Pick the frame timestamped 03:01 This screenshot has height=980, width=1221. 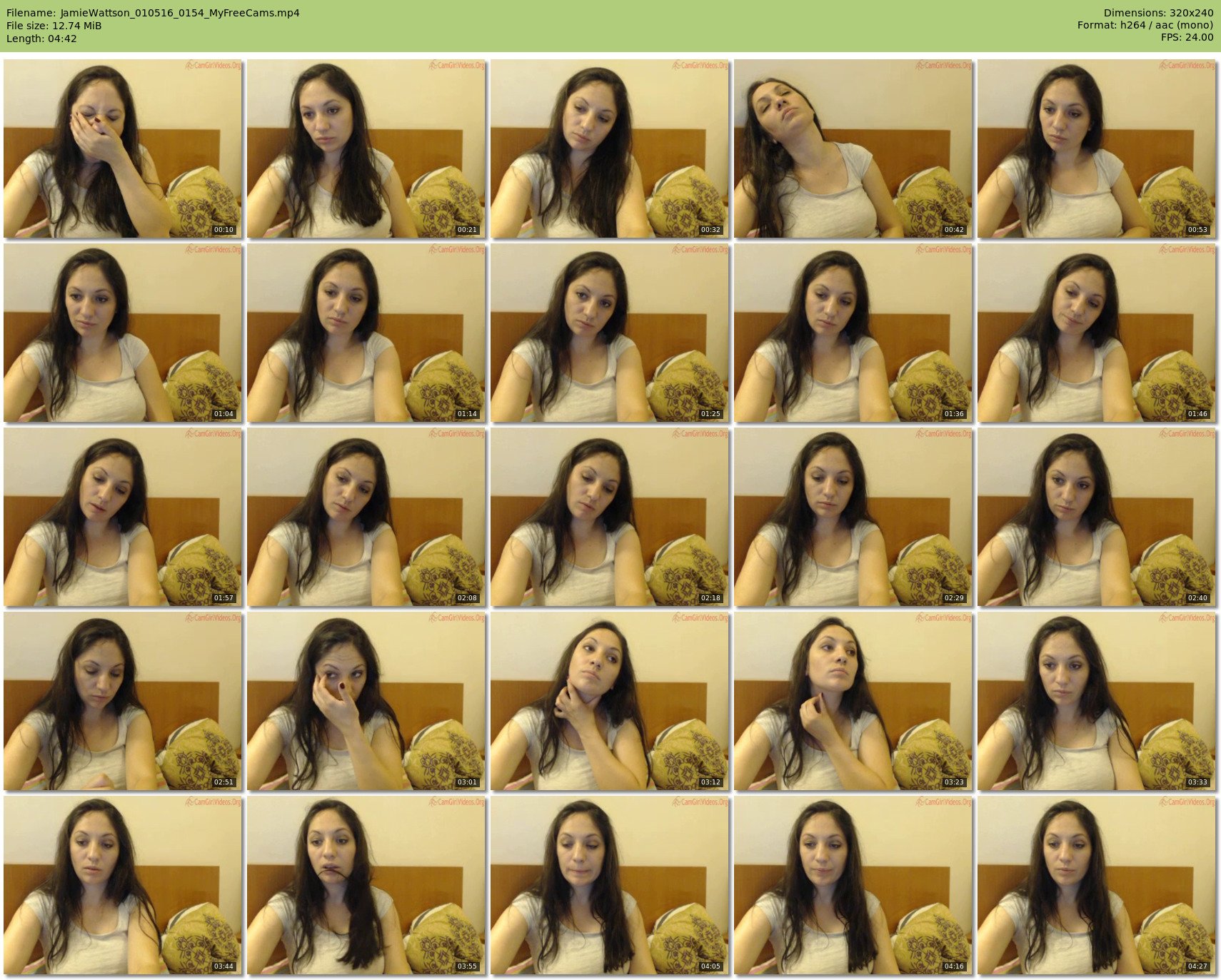pos(366,701)
